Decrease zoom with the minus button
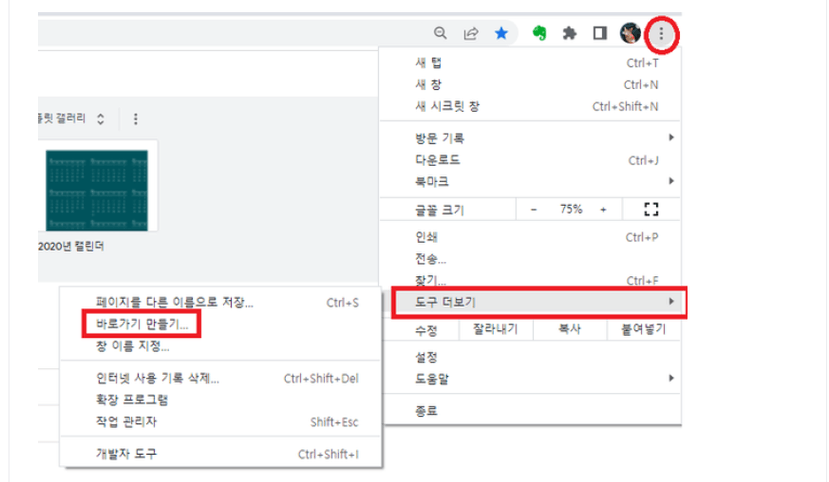The height and width of the screenshot is (482, 829). click(533, 210)
